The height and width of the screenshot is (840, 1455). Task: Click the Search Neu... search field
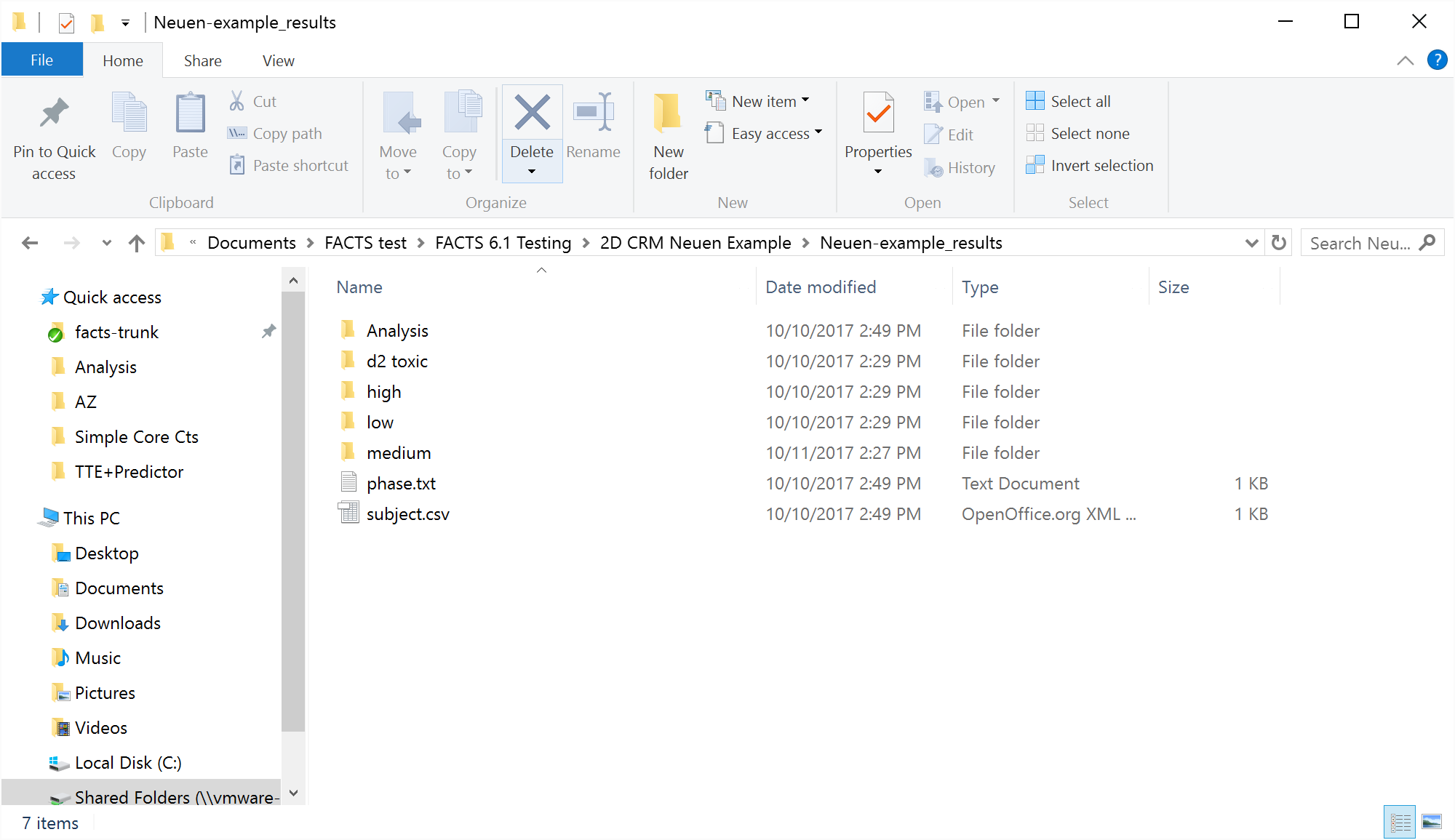(1359, 243)
